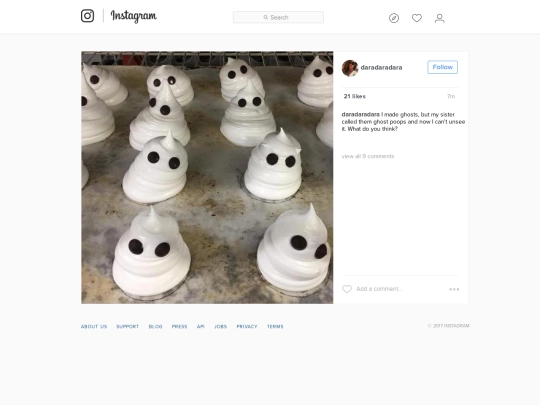Open the activity heart icon in header

click(x=417, y=18)
